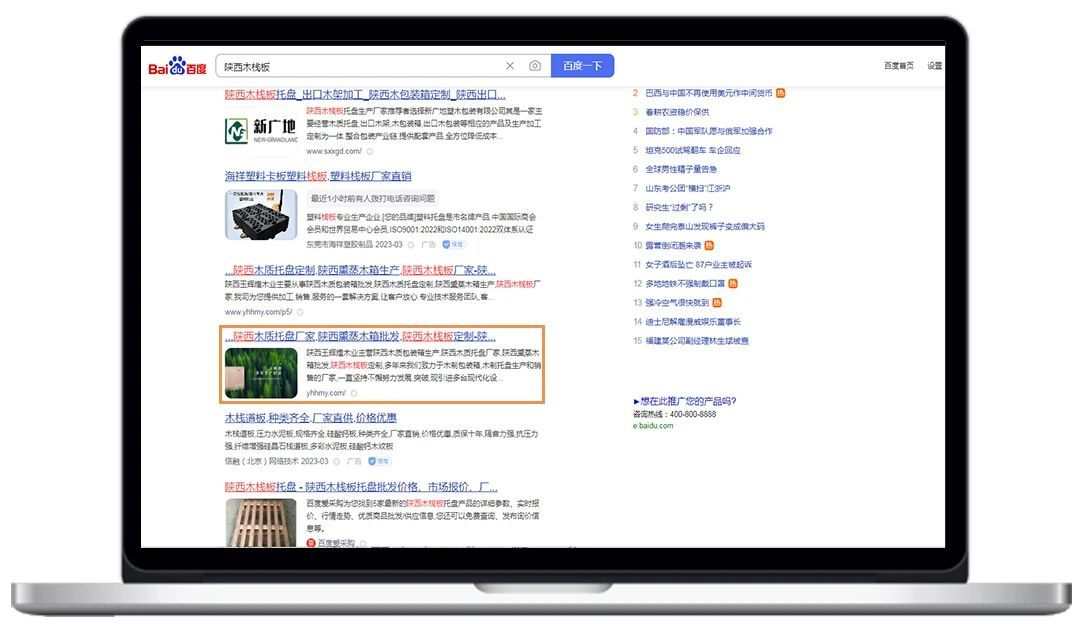
Task: Go to 百度首页 in top navigation
Action: click(x=898, y=66)
